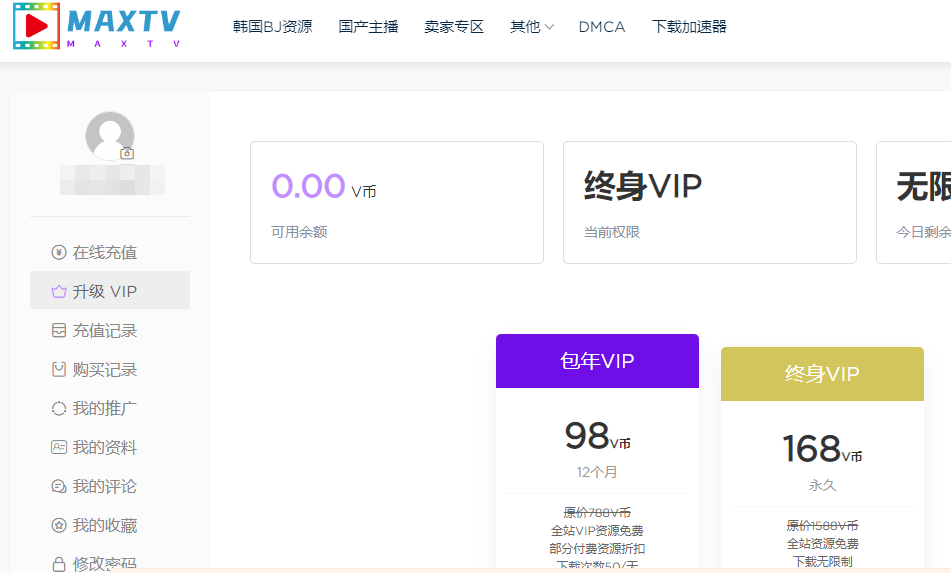The height and width of the screenshot is (573, 951).
Task: Open the 韩国BJ资源 menu
Action: [x=272, y=27]
